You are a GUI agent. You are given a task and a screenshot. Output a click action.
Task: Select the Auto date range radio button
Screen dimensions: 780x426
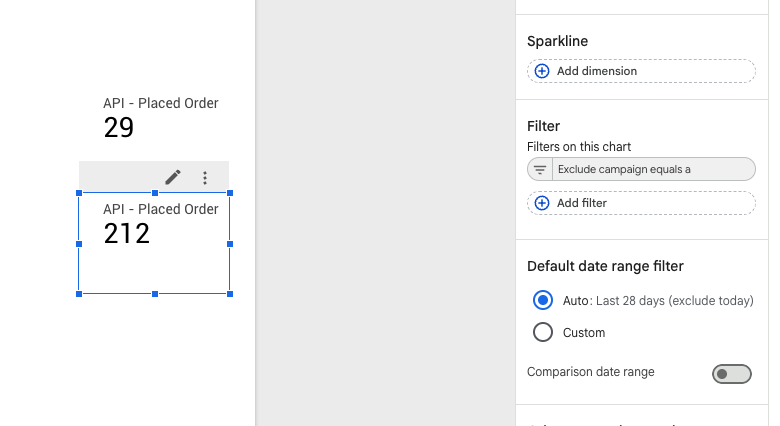tap(543, 300)
